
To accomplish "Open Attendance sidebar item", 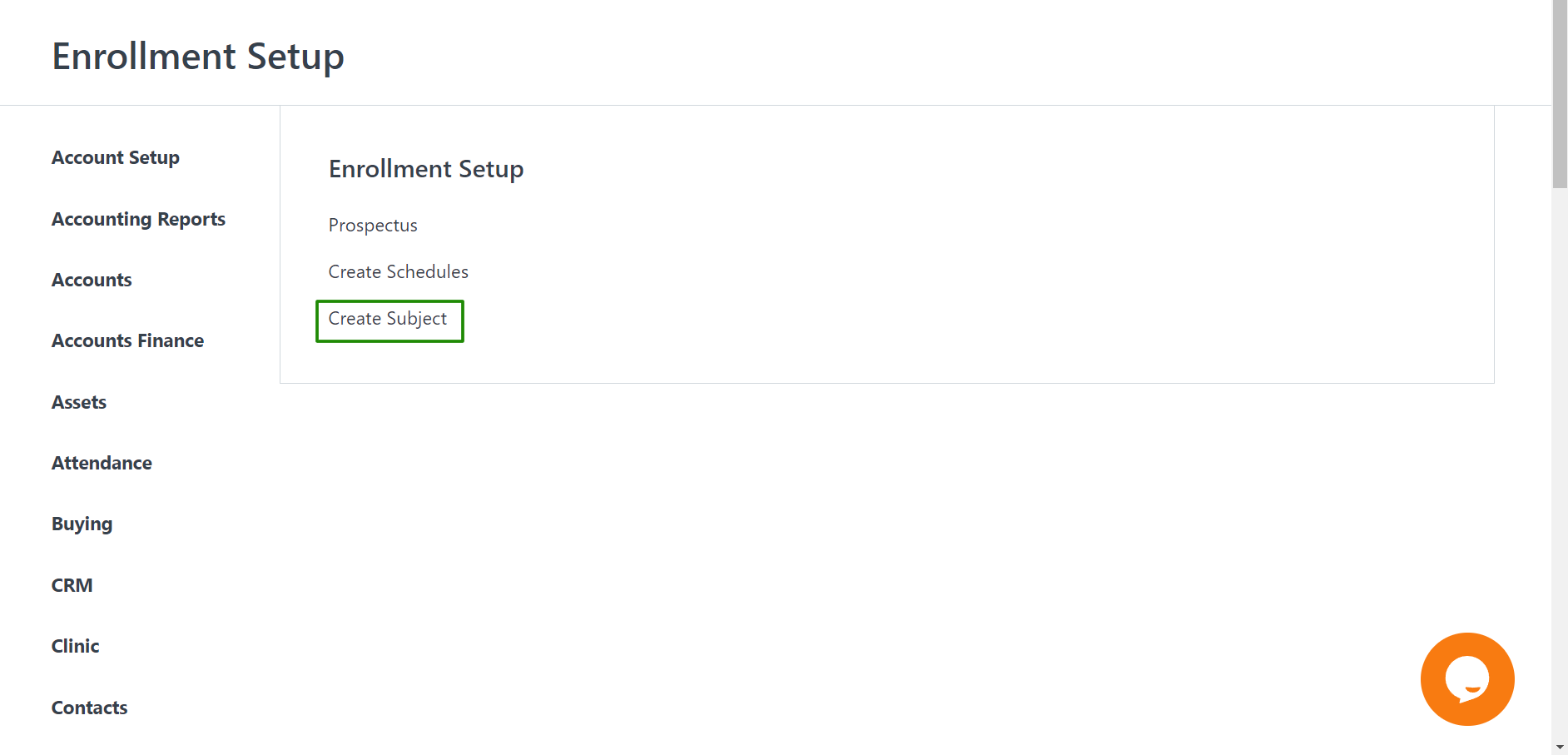I will pyautogui.click(x=102, y=463).
